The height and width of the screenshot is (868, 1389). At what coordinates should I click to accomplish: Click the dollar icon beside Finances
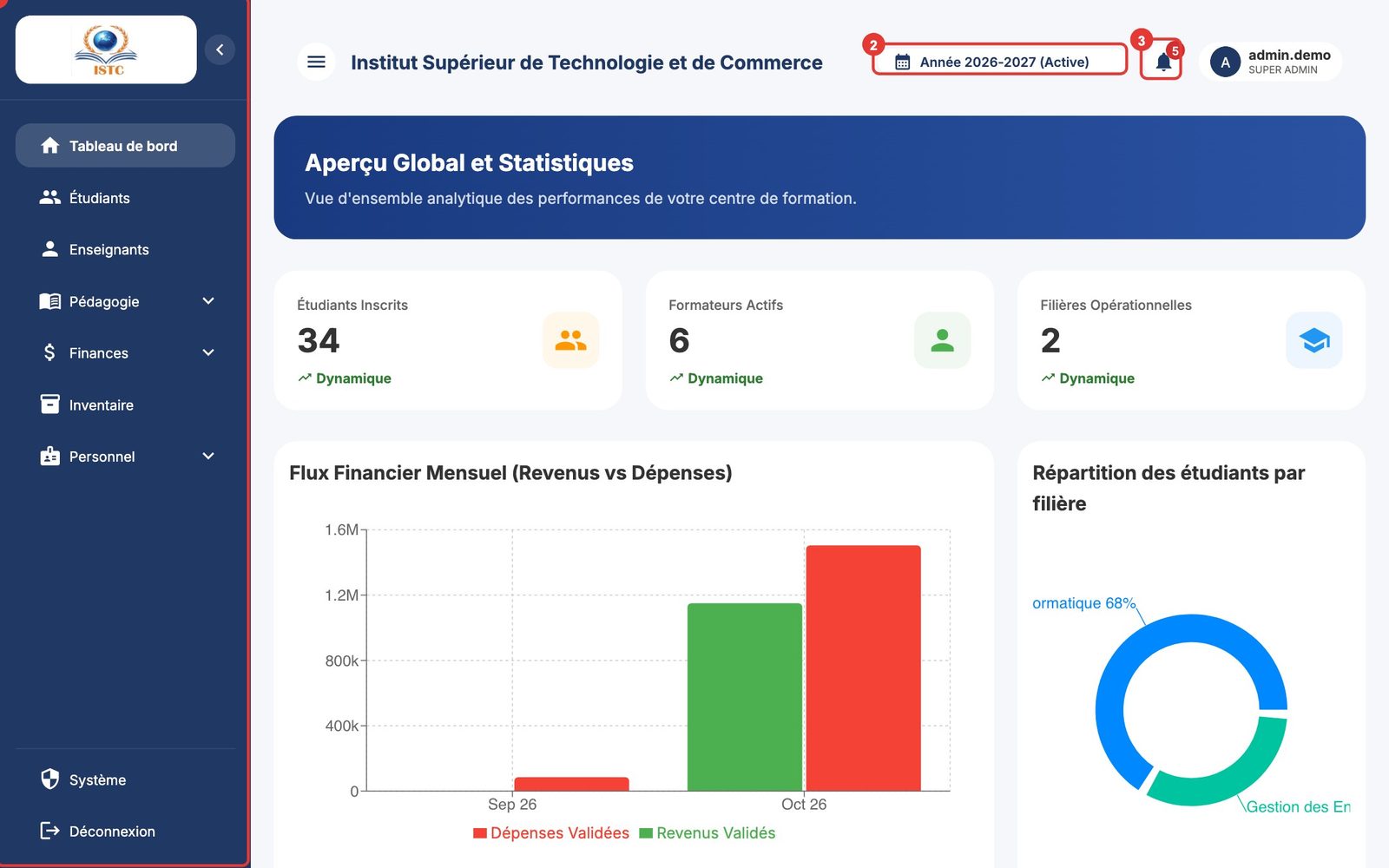pos(50,352)
